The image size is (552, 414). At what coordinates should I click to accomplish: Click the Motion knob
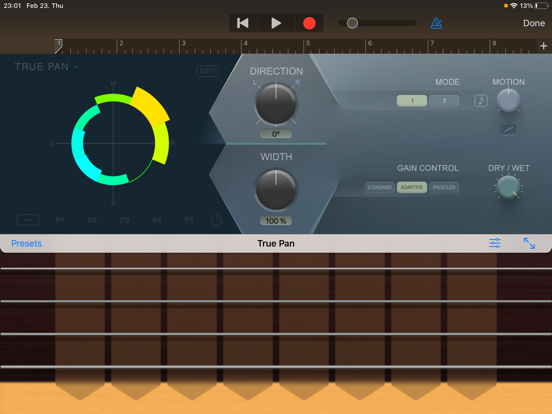tap(508, 100)
